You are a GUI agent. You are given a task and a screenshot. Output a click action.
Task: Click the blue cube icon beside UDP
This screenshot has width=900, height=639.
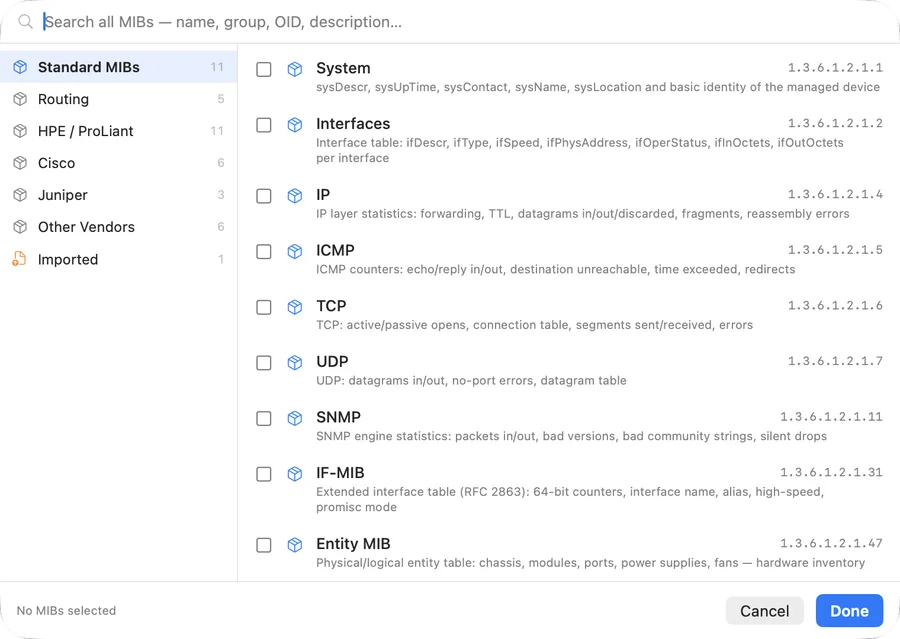click(295, 363)
